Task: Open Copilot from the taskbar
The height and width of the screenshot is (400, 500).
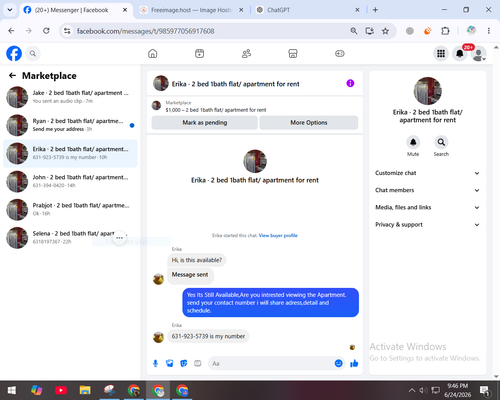Action: (x=36, y=390)
